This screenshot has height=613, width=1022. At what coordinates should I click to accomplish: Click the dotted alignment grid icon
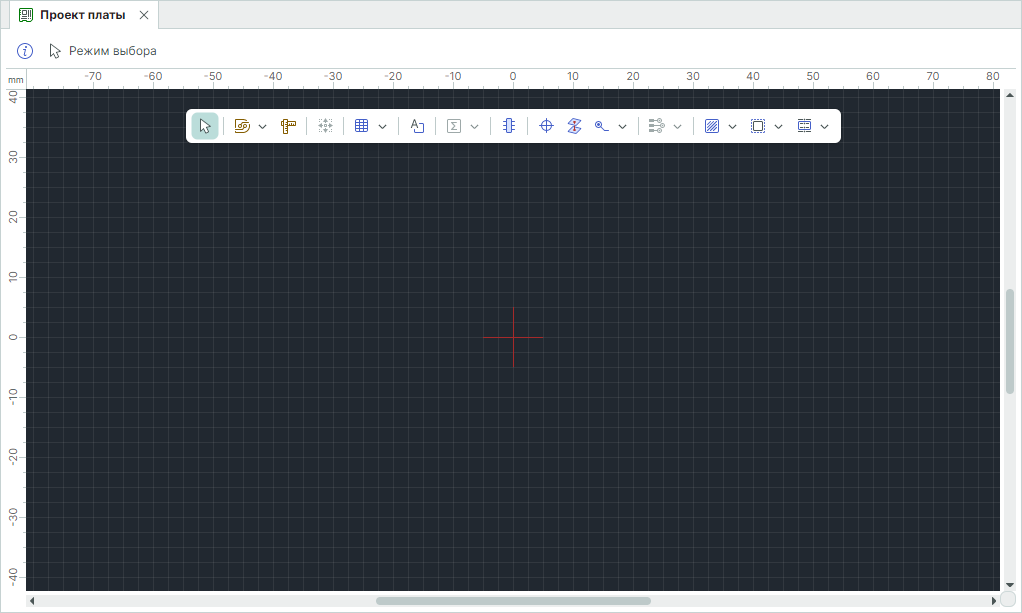325,126
